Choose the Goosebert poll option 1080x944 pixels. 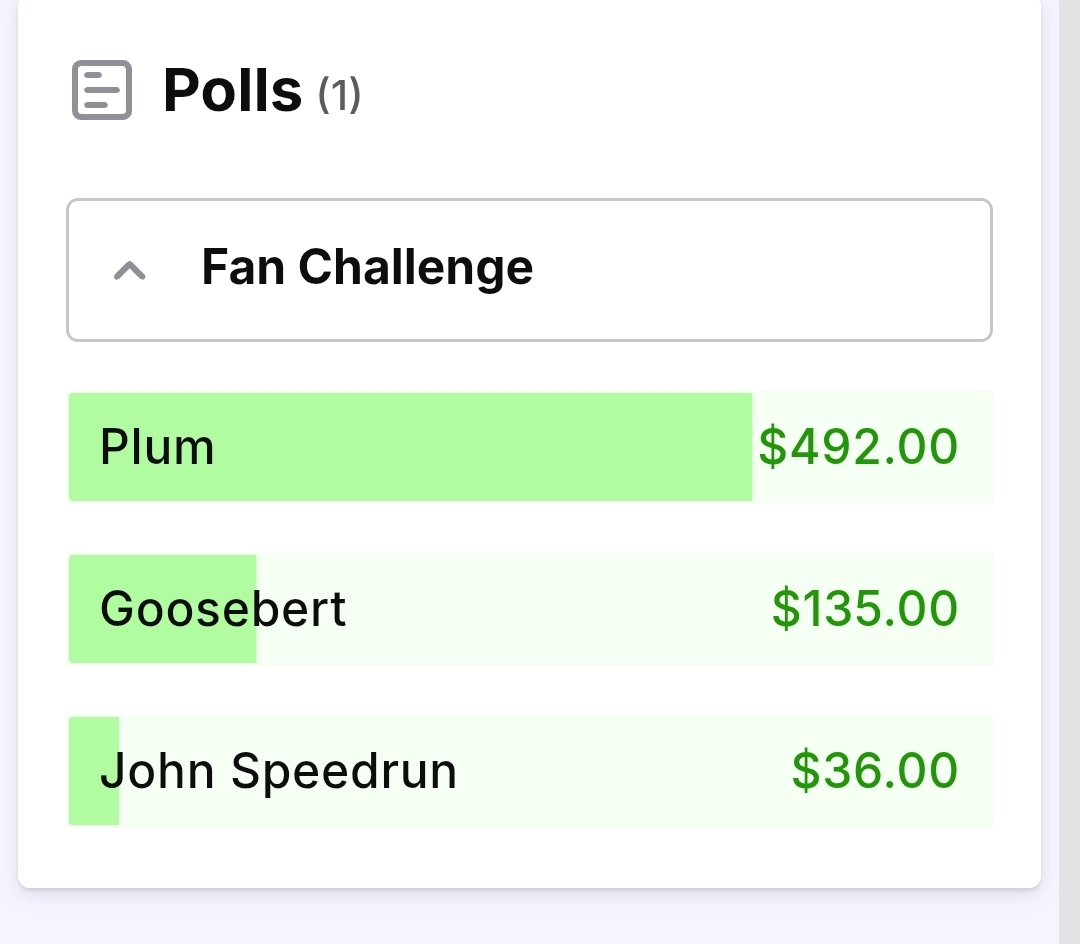pos(530,609)
